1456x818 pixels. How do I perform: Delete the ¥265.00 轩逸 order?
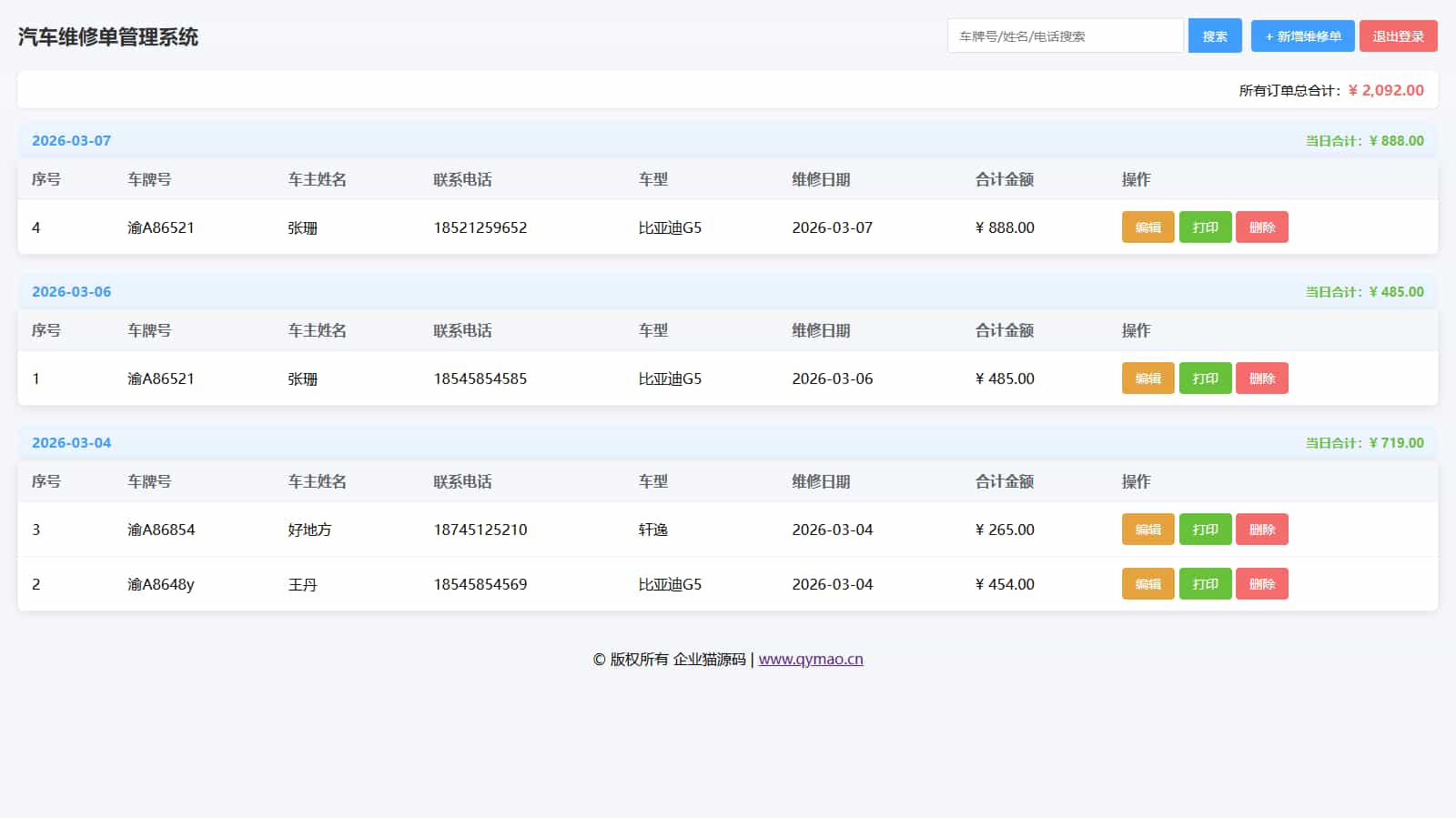pyautogui.click(x=1261, y=530)
